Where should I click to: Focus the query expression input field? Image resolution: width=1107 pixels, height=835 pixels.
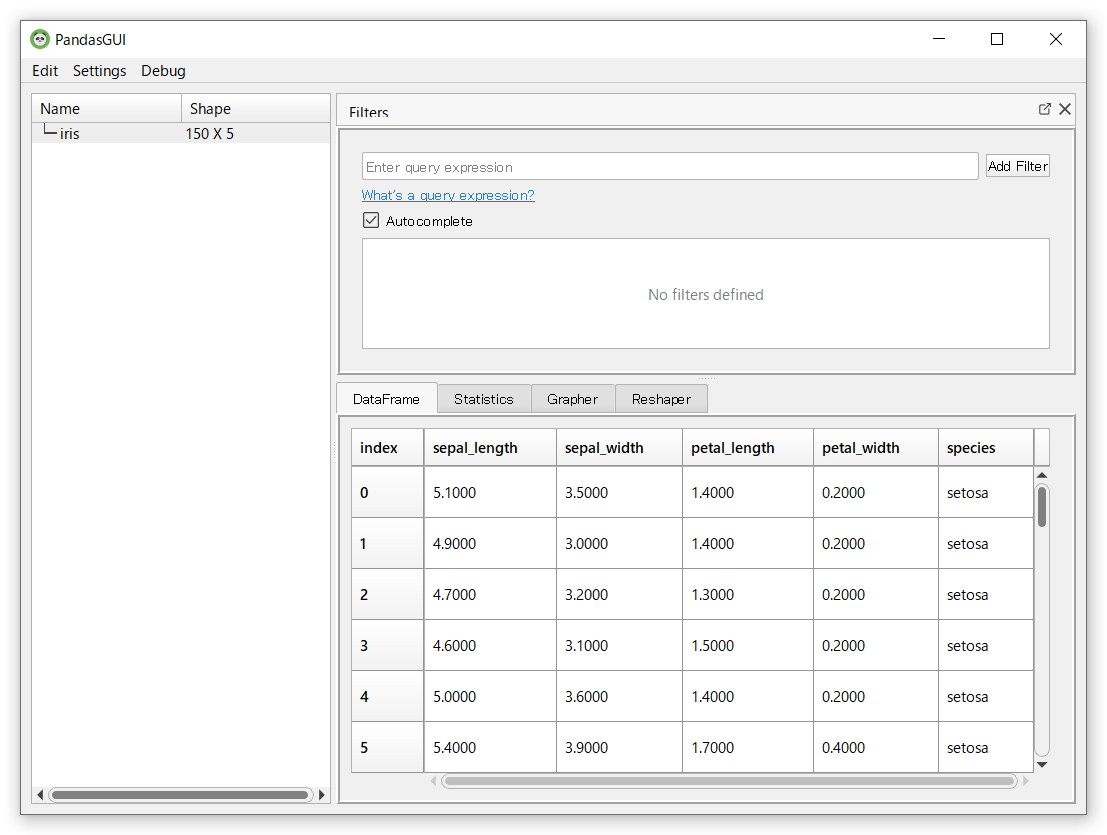pos(669,167)
